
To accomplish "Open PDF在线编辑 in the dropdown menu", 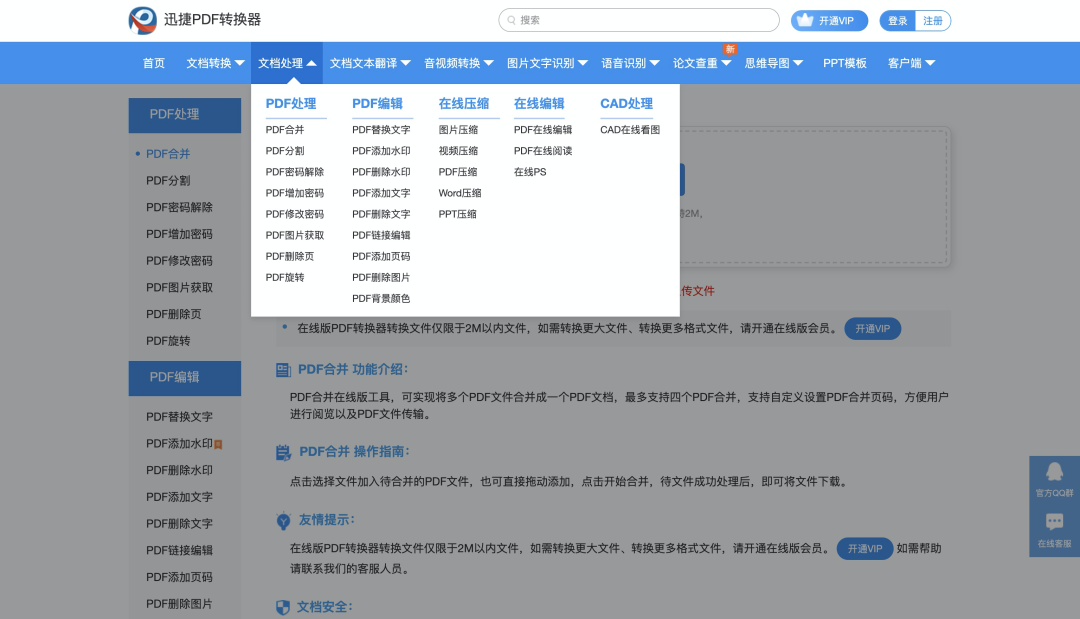I will (x=543, y=129).
